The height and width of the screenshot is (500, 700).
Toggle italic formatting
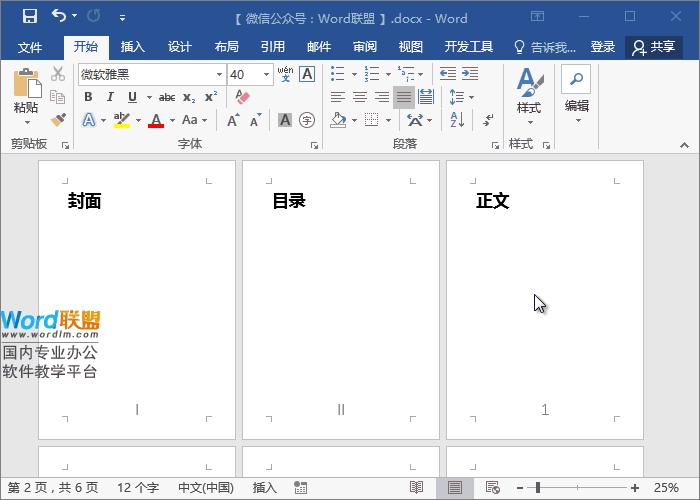click(110, 97)
